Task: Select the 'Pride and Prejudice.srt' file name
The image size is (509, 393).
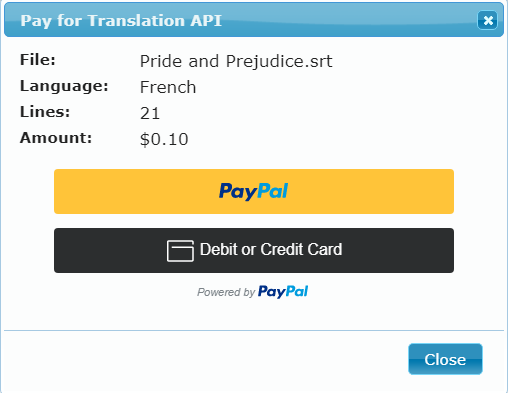Action: [x=236, y=61]
